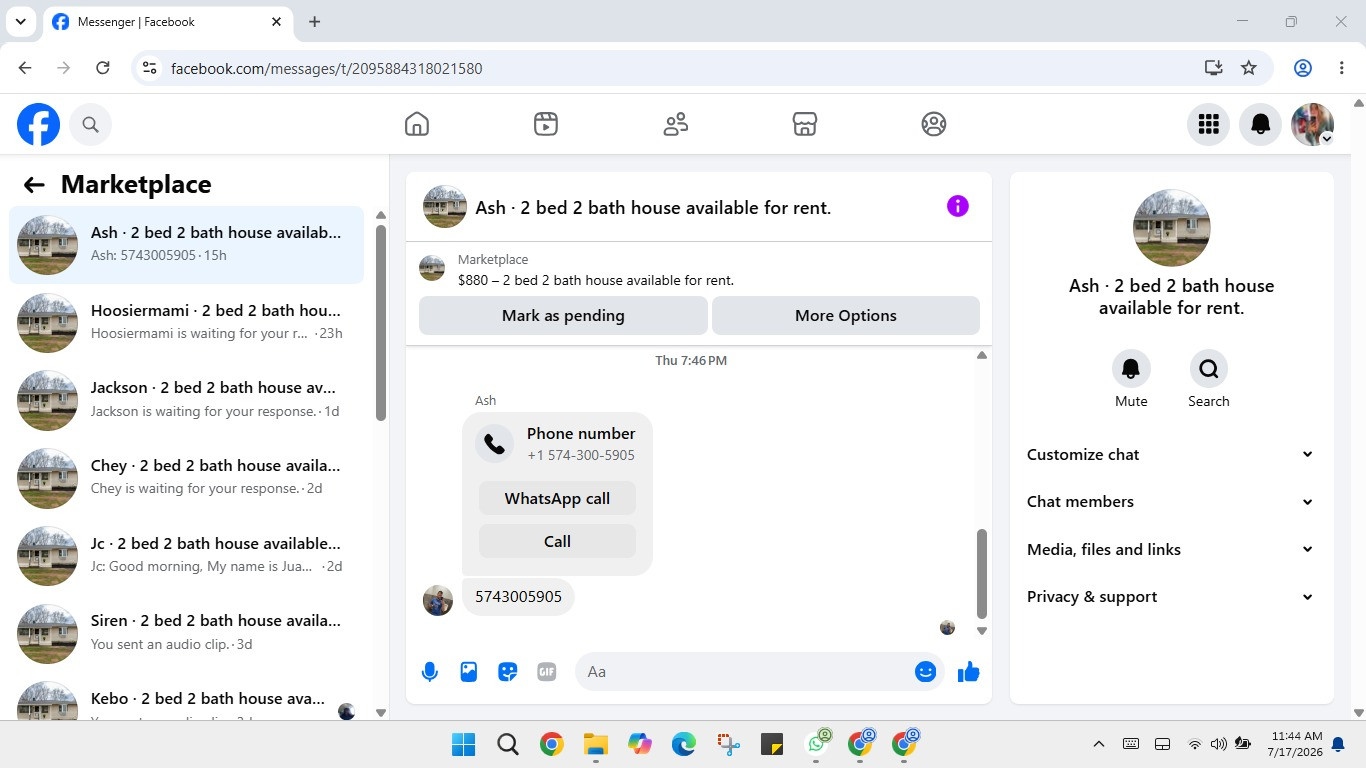
Task: Open Windows Start menu
Action: pyautogui.click(x=464, y=744)
